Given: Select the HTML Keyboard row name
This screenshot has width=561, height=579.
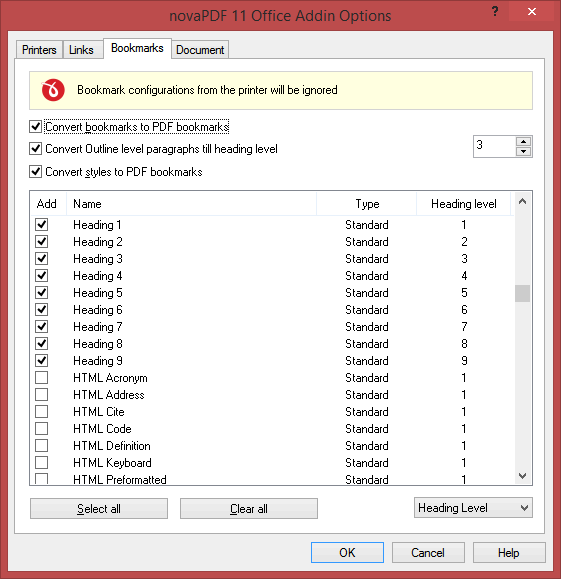Looking at the screenshot, I should pyautogui.click(x=112, y=462).
